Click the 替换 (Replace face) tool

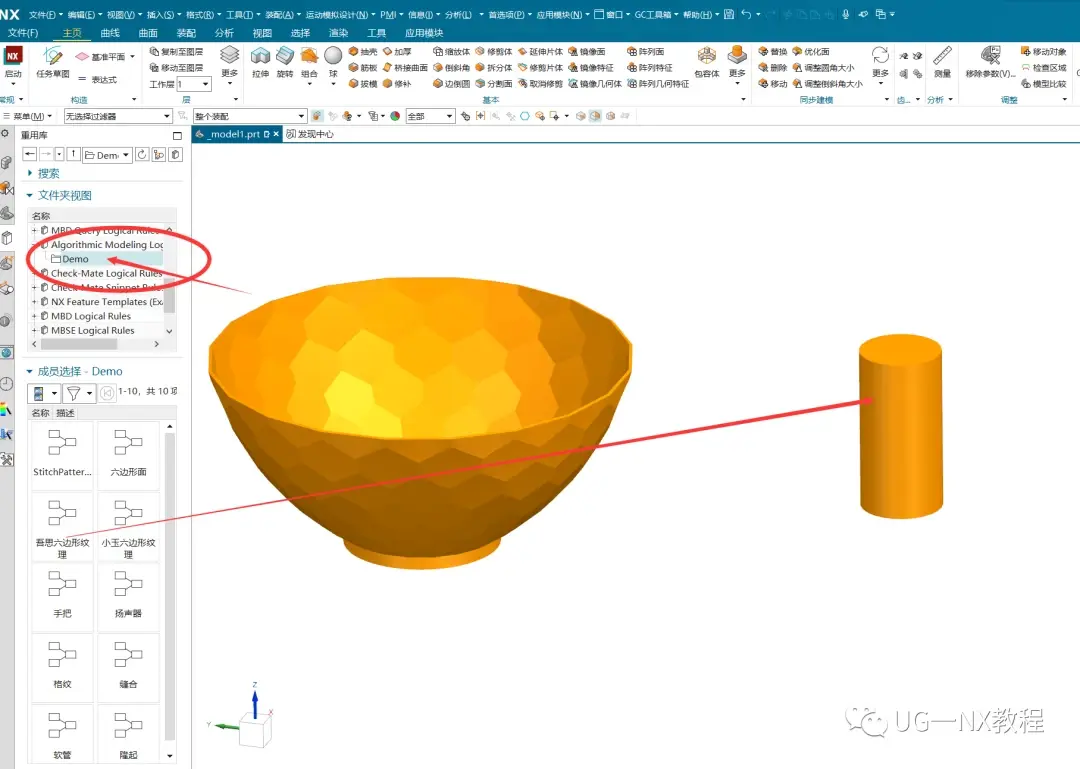(772, 52)
